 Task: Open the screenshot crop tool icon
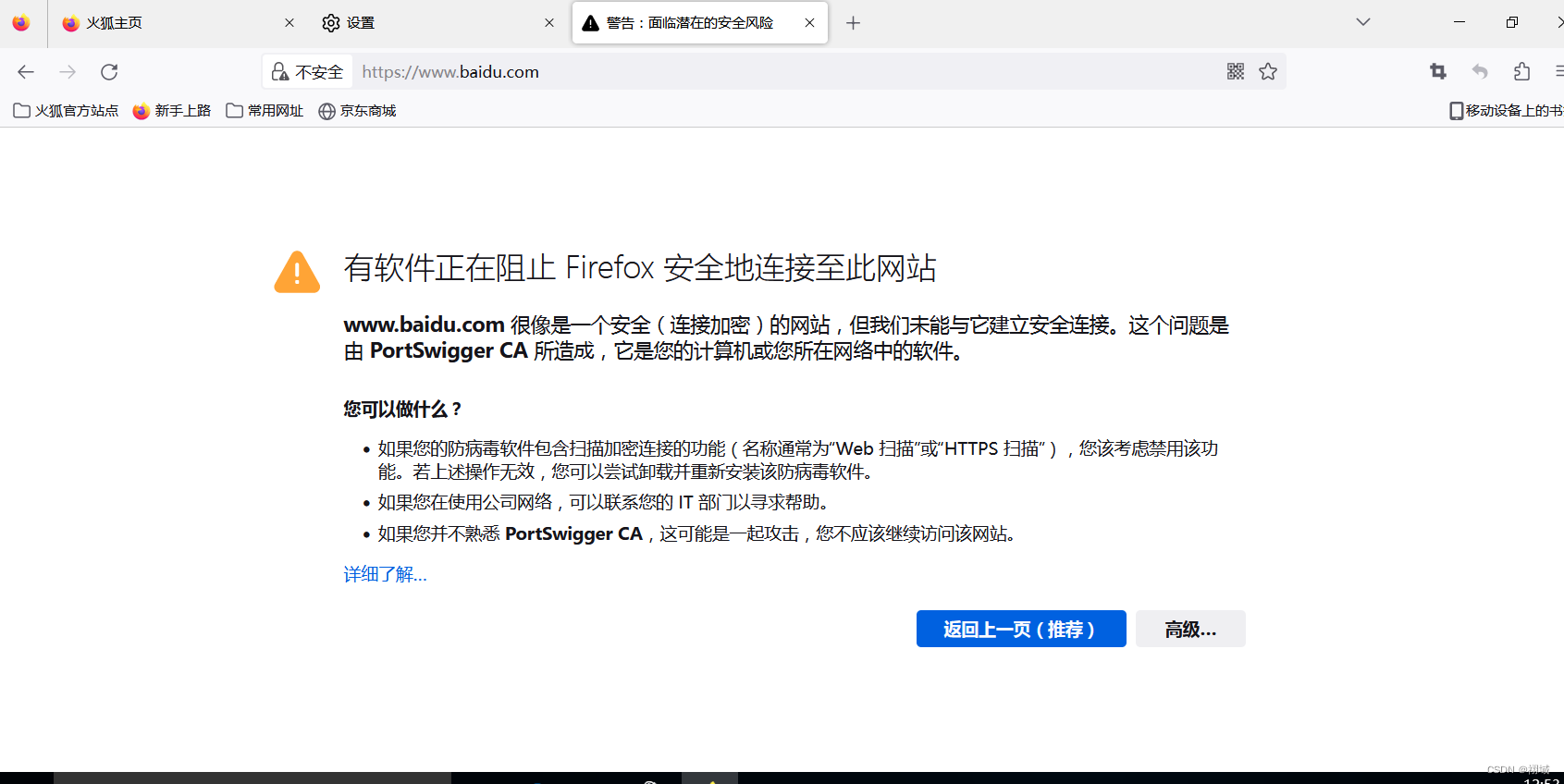click(1438, 71)
